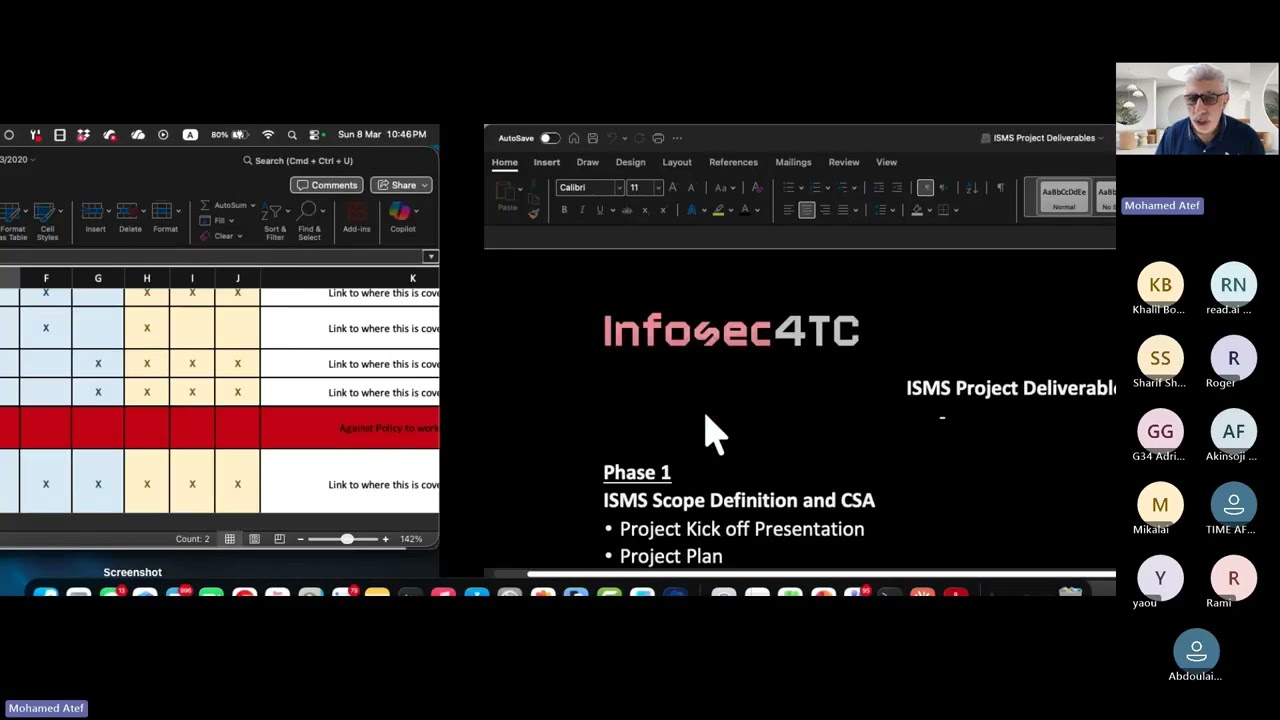Select column H header in Excel

click(x=147, y=278)
